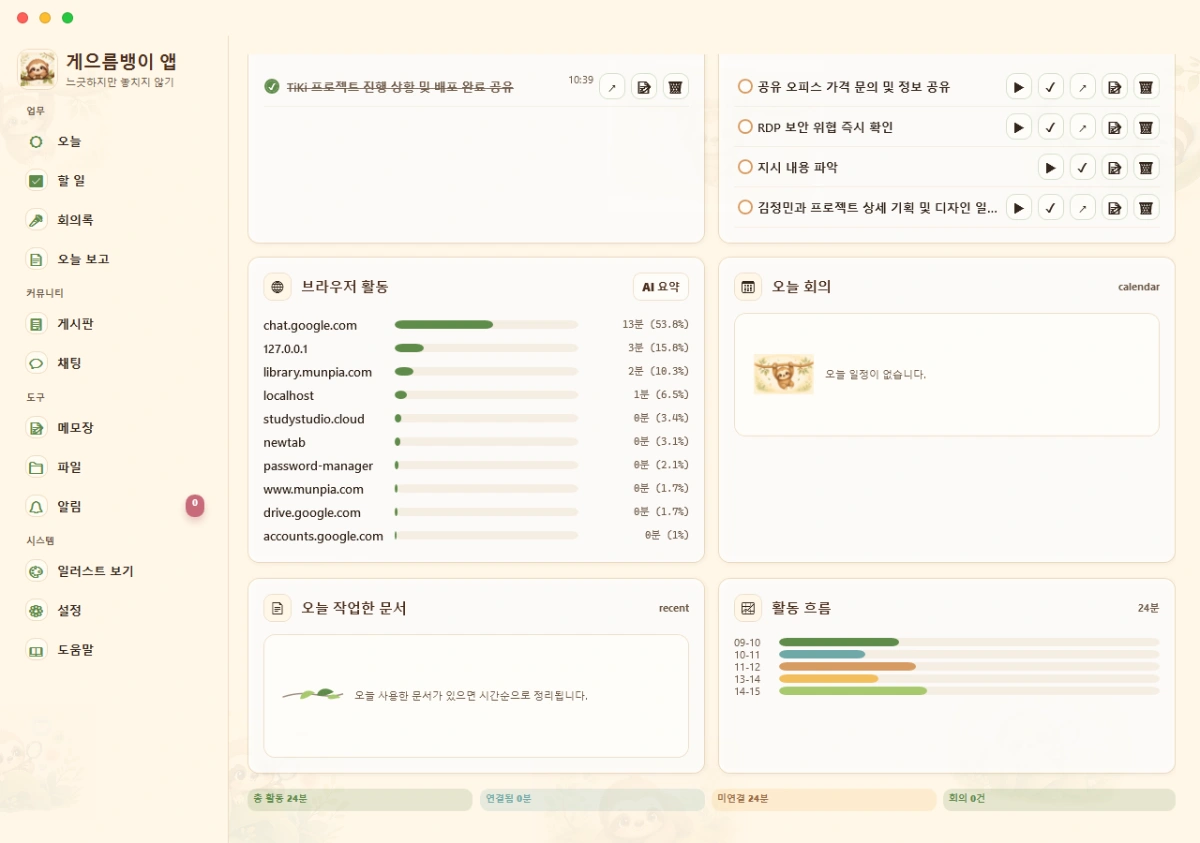
Task: Click the calendar icon beside 오늘 회의
Action: coord(748,287)
